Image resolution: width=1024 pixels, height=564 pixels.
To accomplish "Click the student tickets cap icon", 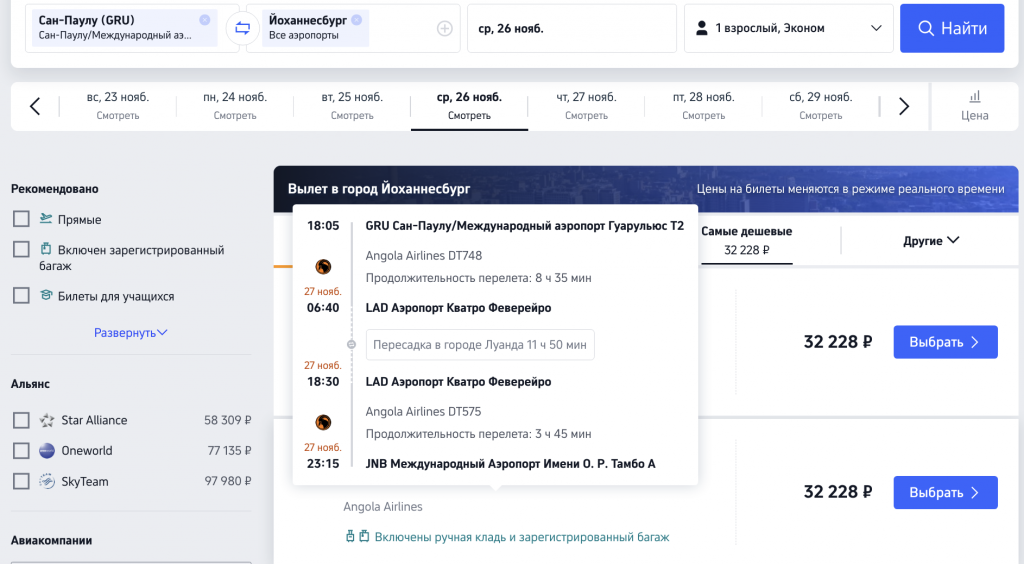I will tap(46, 295).
